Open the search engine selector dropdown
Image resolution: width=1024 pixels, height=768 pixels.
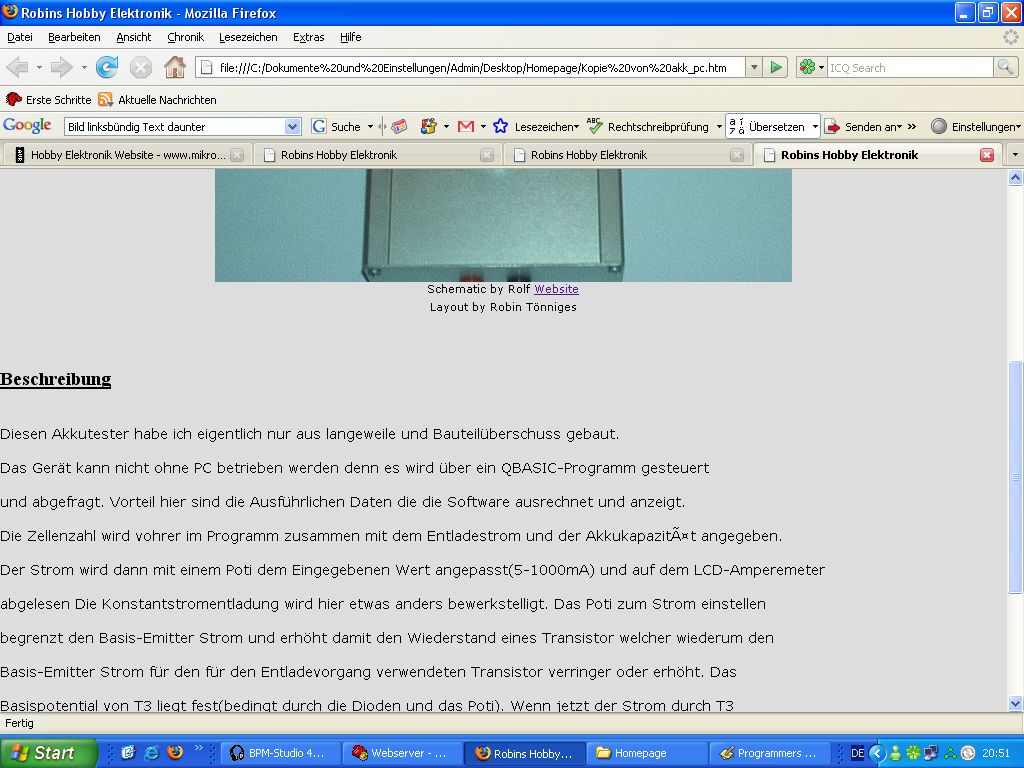pos(821,67)
